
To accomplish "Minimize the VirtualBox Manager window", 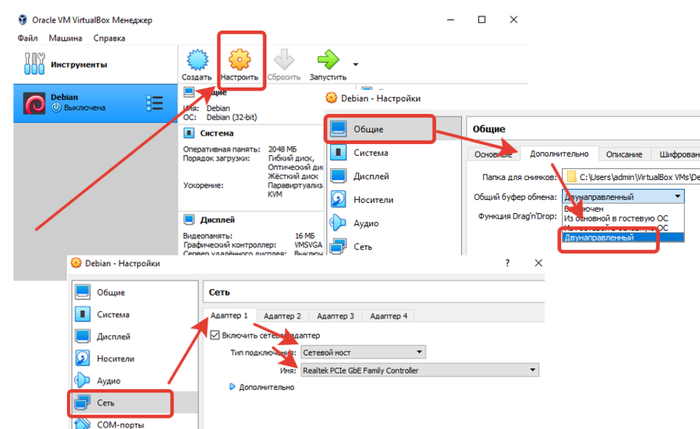I will (x=450, y=20).
